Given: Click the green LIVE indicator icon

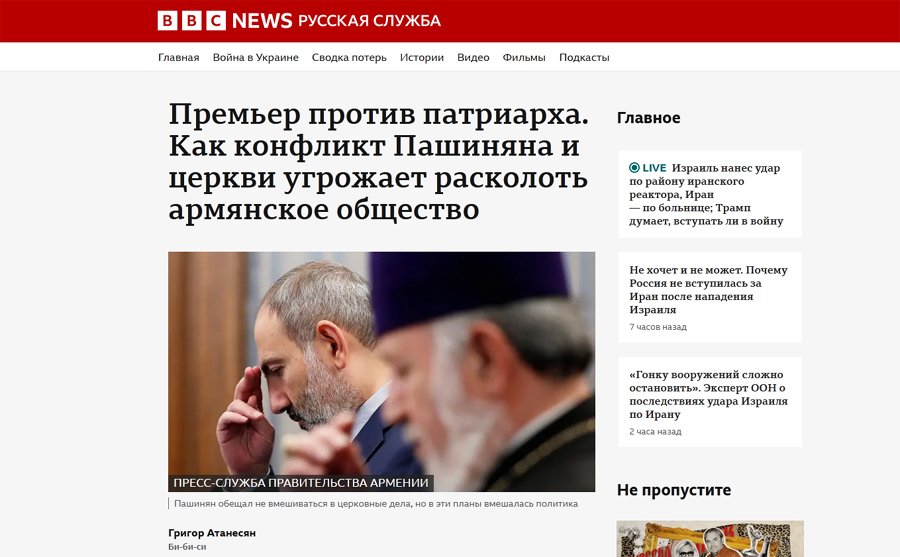Looking at the screenshot, I should [x=634, y=168].
